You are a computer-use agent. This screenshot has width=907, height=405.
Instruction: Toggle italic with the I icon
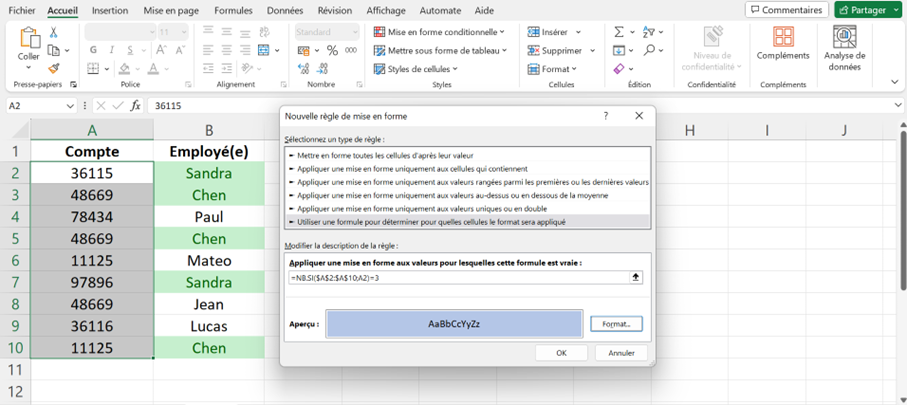(x=112, y=50)
